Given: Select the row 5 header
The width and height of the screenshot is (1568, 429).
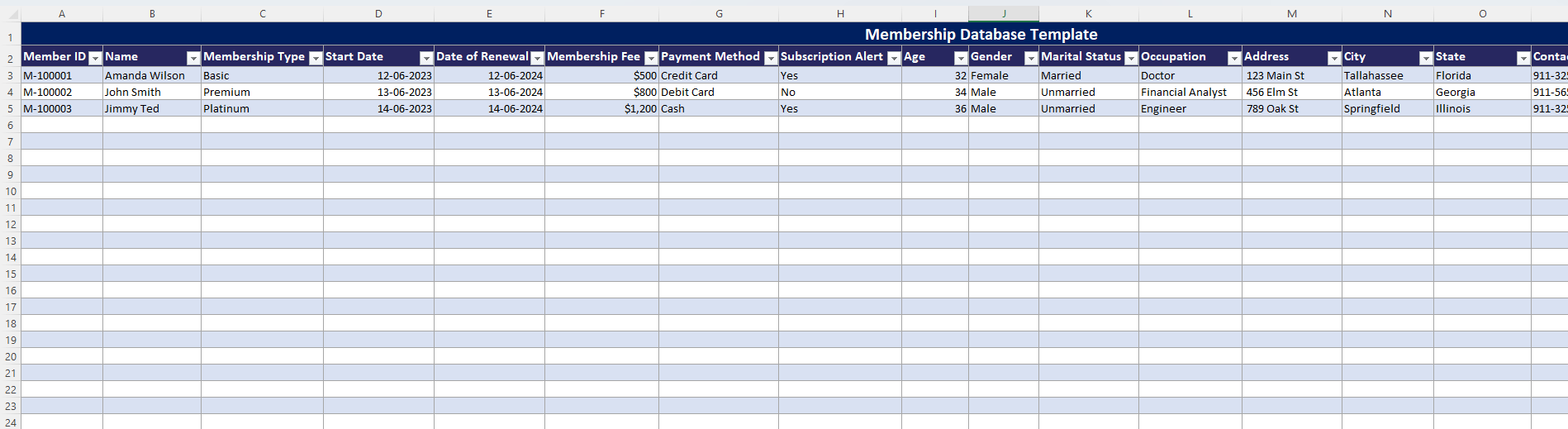Looking at the screenshot, I should pos(10,109).
